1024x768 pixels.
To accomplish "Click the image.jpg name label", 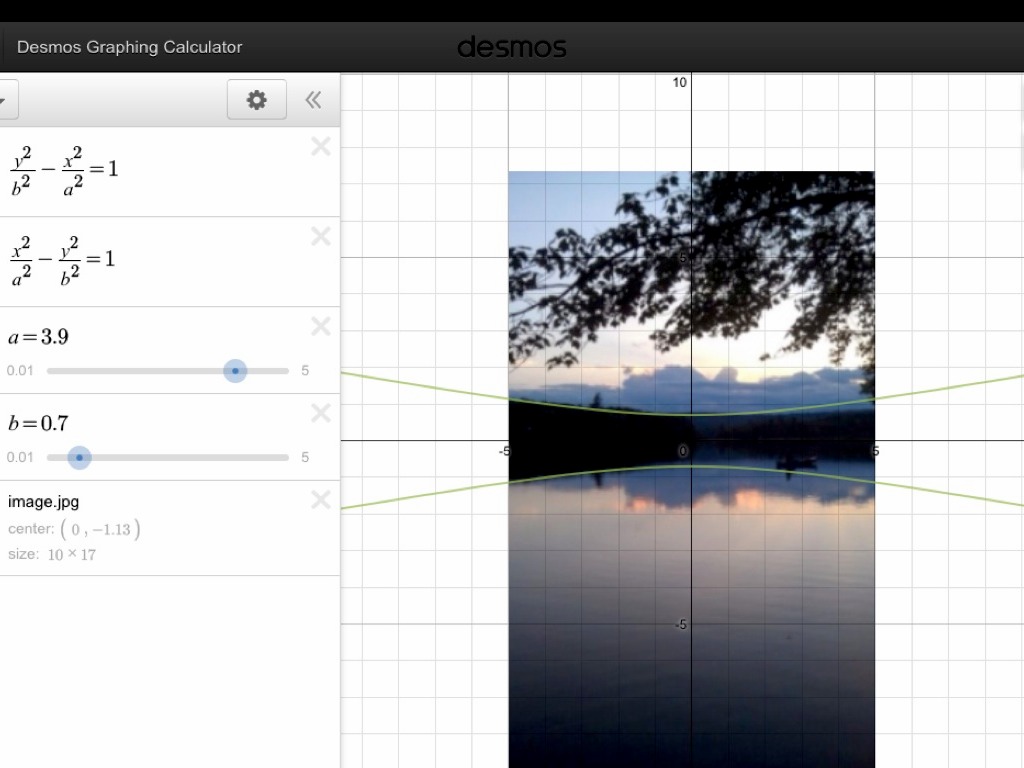I will tap(43, 502).
